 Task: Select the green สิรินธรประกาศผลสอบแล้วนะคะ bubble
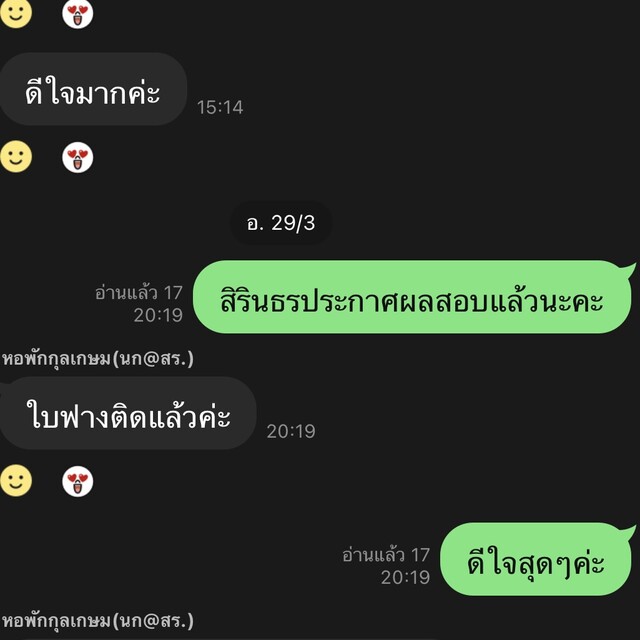(x=412, y=297)
